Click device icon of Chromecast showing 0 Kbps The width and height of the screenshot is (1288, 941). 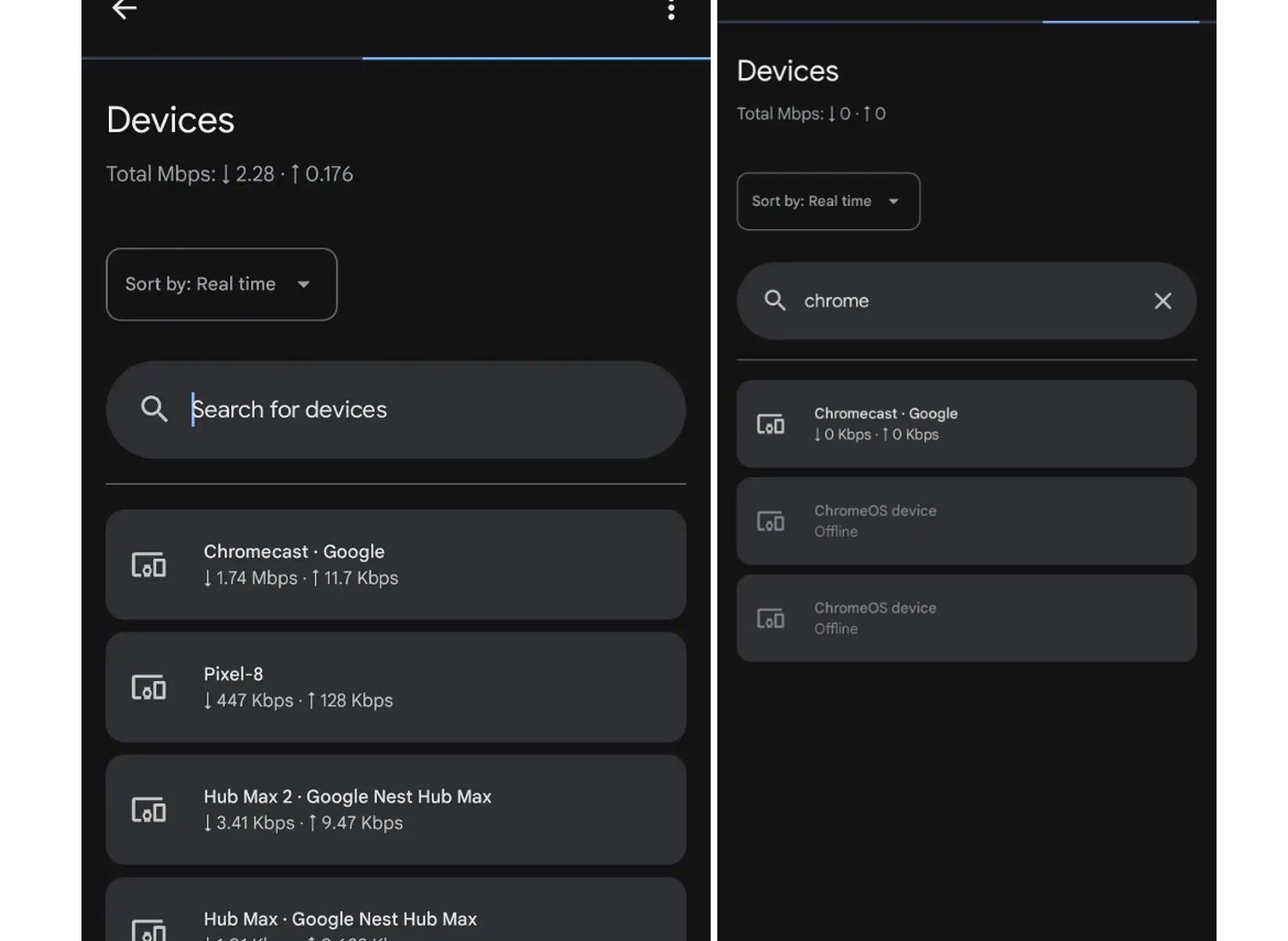click(770, 424)
